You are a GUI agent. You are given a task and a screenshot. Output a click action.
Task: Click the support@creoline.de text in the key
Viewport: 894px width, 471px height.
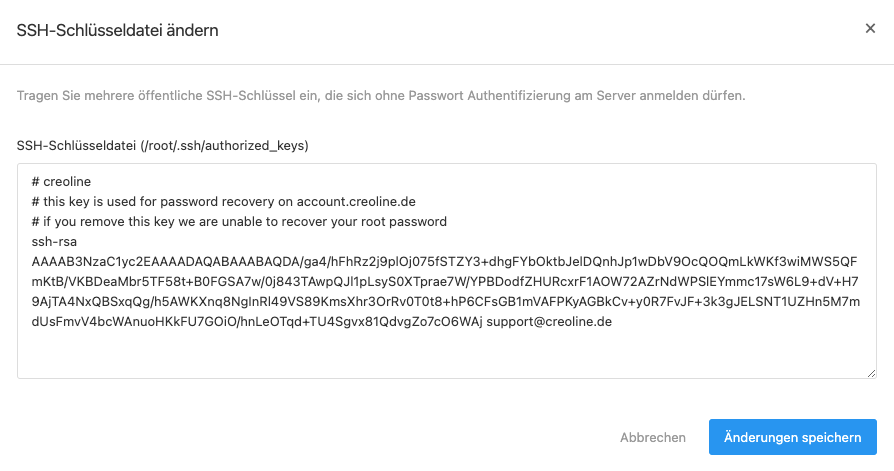coord(549,321)
